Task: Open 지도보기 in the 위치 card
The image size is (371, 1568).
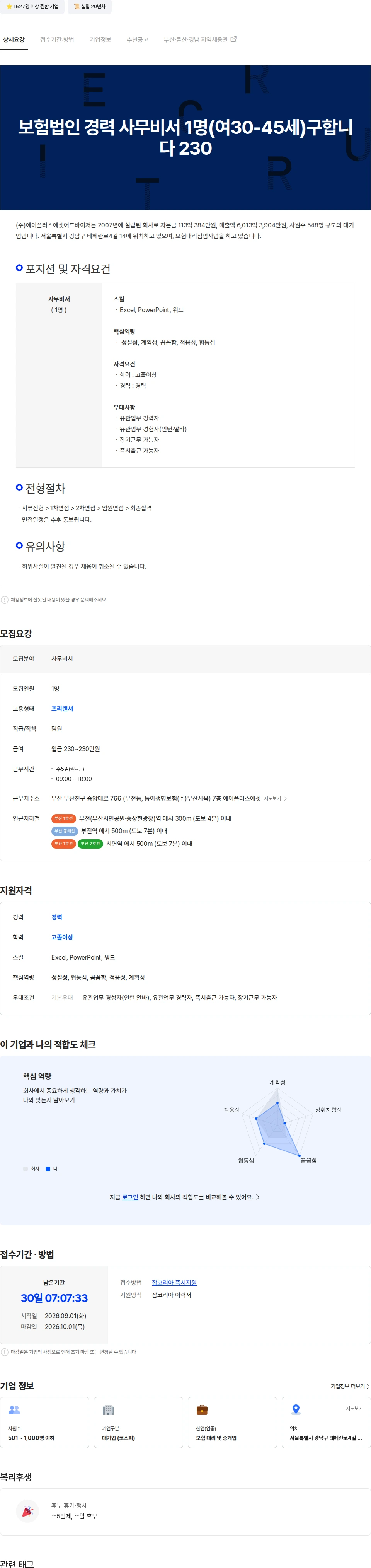Action: 355,1409
